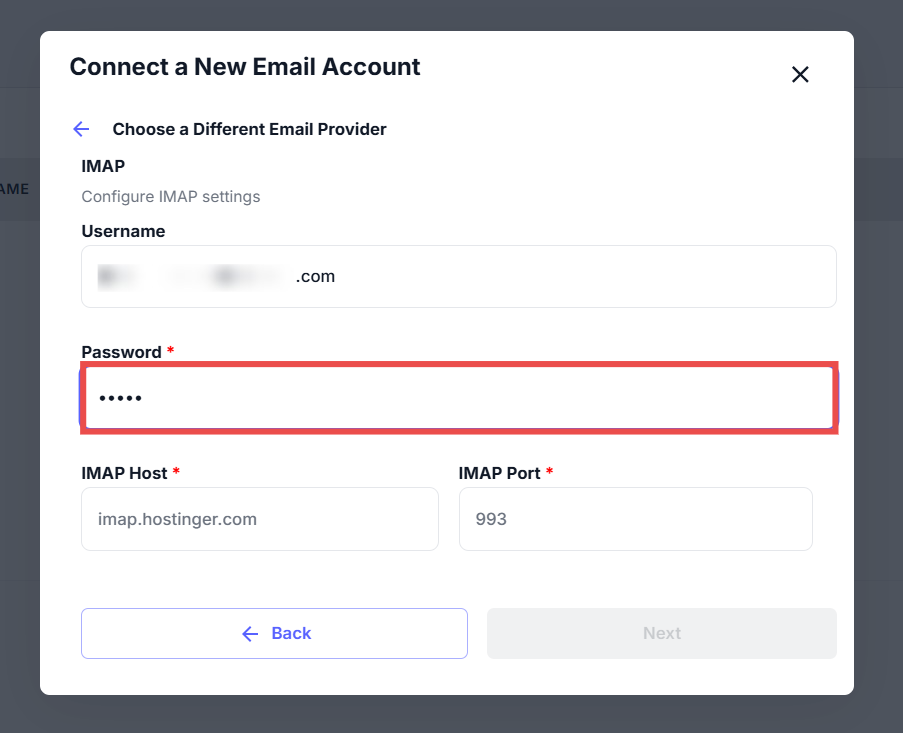This screenshot has height=733, width=903.
Task: Click the IMAP Port label
Action: 499,473
